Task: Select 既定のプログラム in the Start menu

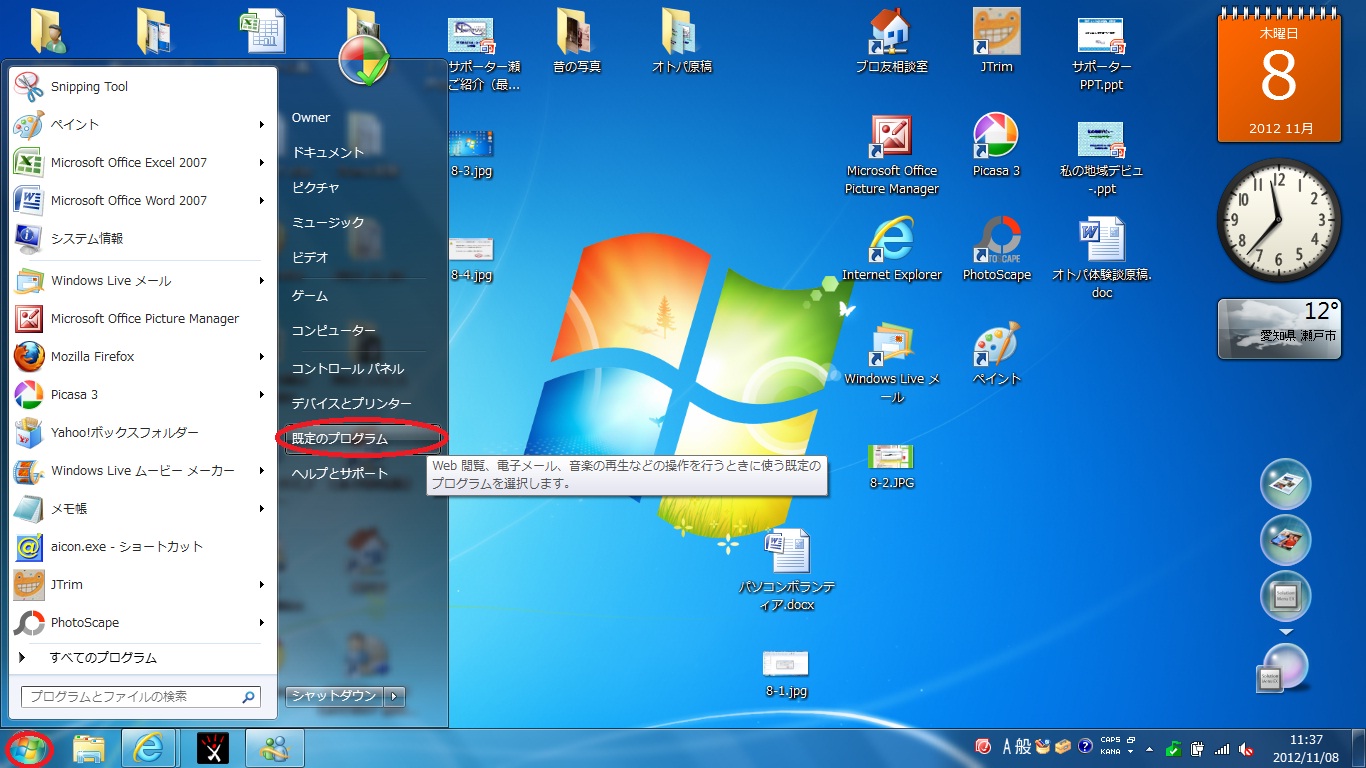Action: click(360, 438)
